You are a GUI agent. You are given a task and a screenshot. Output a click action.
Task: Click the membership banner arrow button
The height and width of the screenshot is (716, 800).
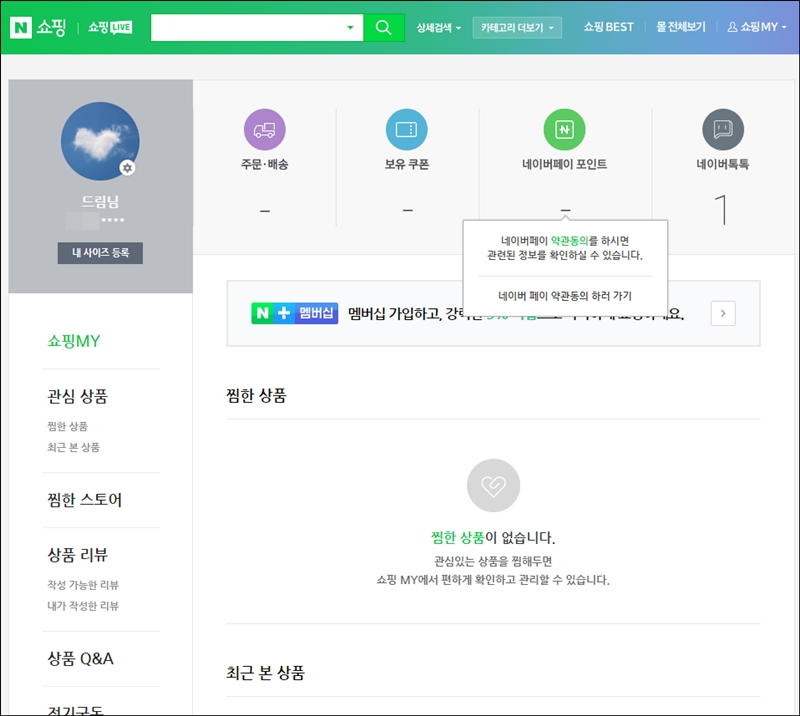click(723, 313)
